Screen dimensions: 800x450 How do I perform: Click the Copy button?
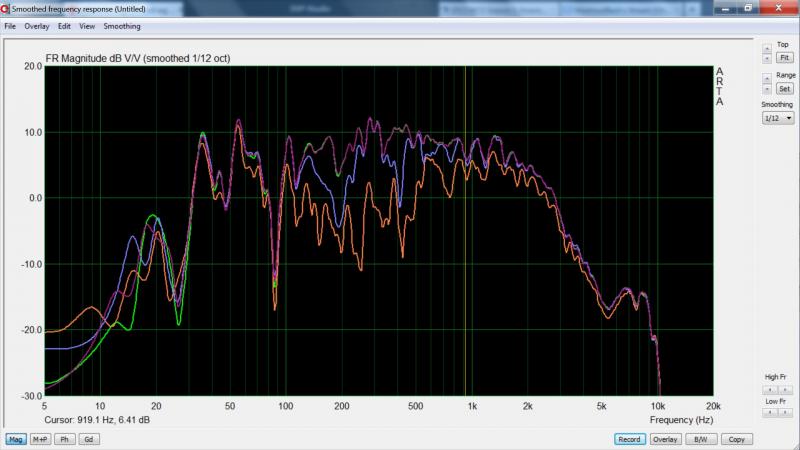click(735, 439)
